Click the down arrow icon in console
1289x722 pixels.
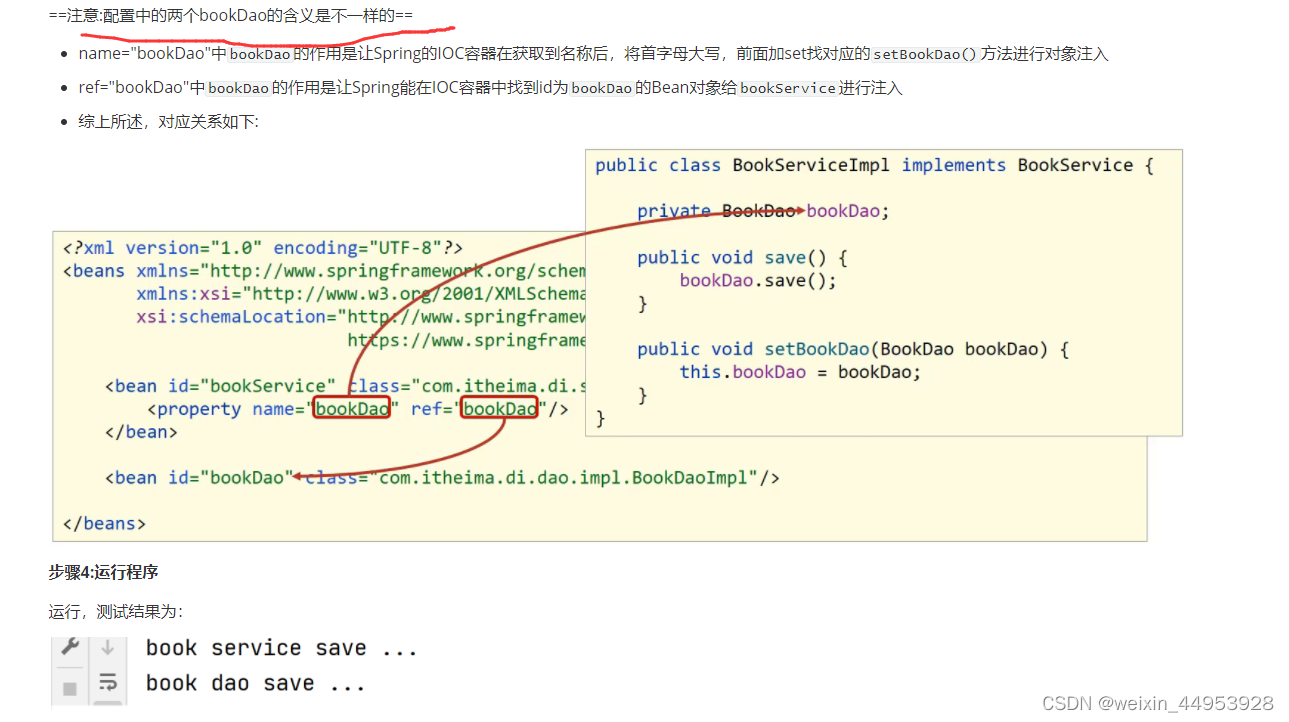(x=107, y=647)
